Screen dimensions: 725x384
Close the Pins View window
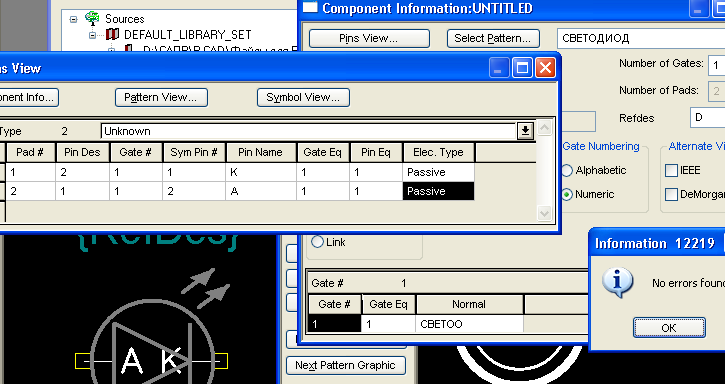(x=546, y=68)
